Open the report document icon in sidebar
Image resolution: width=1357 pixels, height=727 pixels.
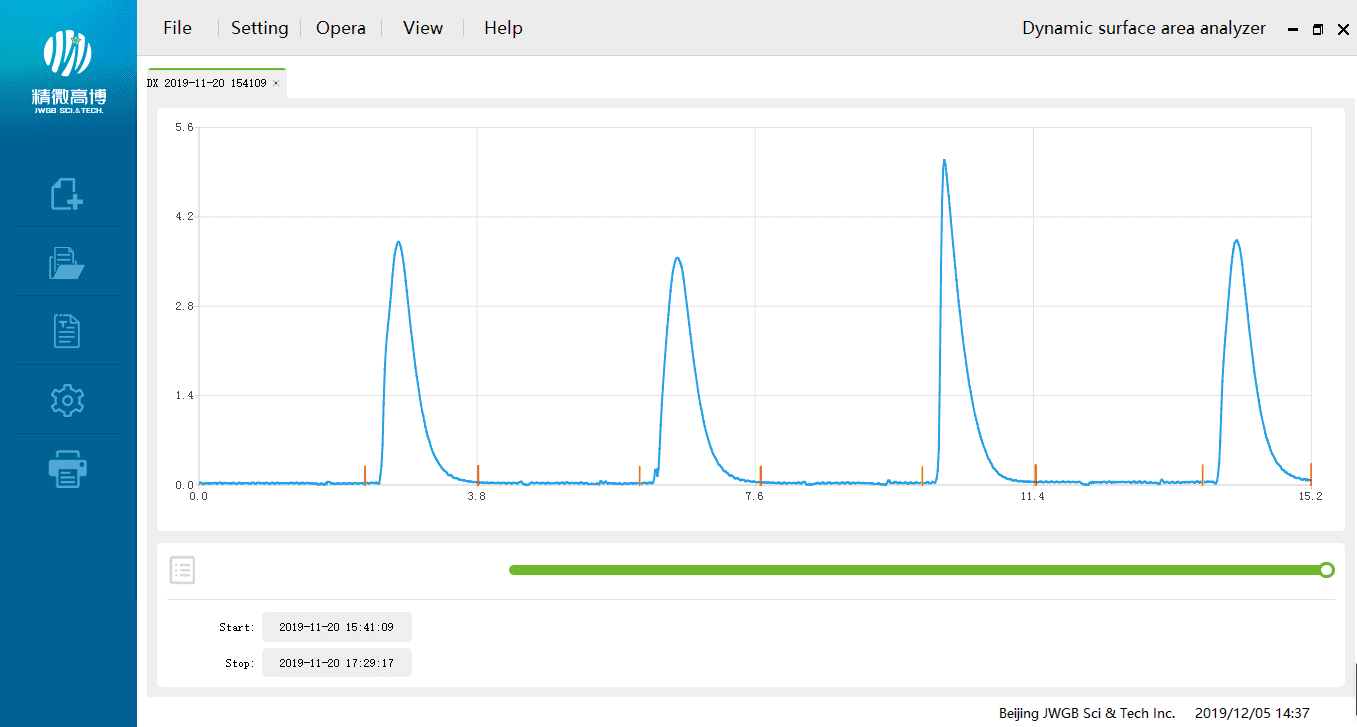tap(67, 331)
